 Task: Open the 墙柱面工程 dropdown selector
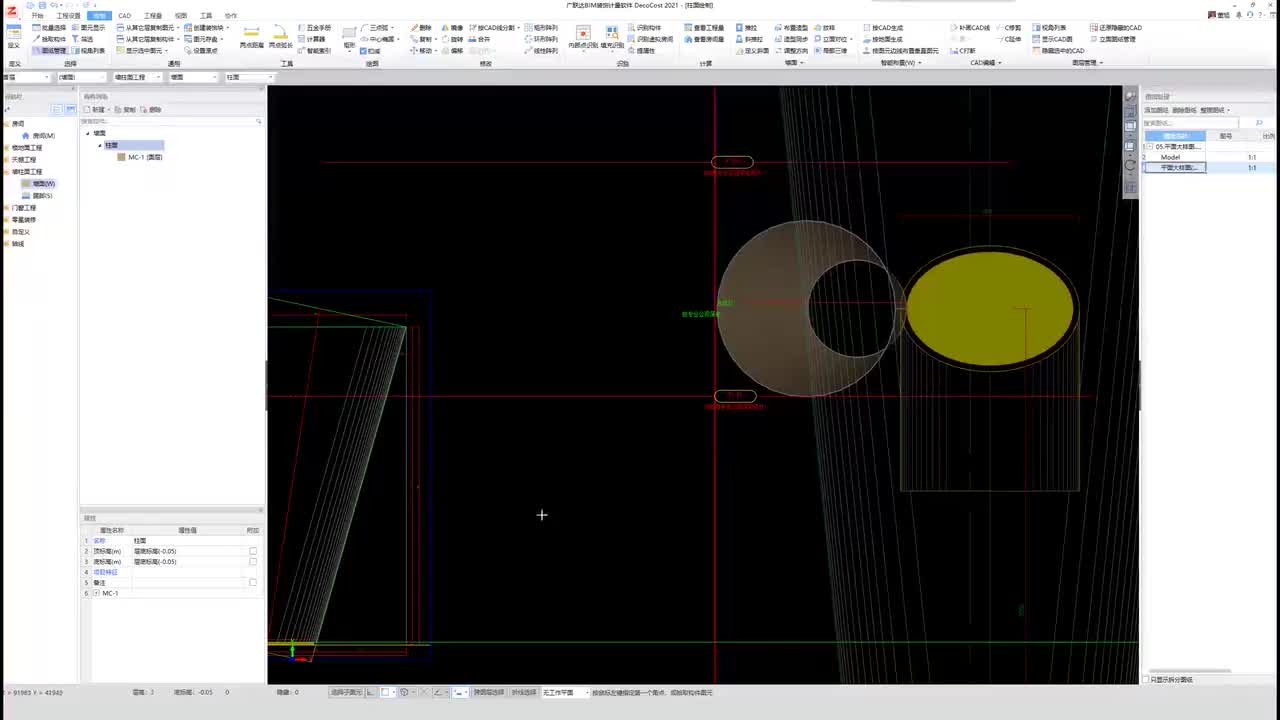point(135,77)
